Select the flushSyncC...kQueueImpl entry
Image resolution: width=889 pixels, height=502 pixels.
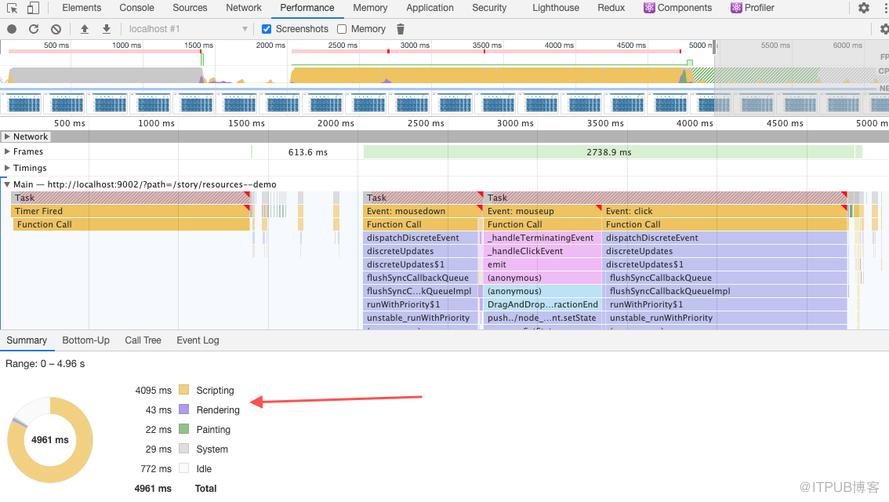pos(422,291)
